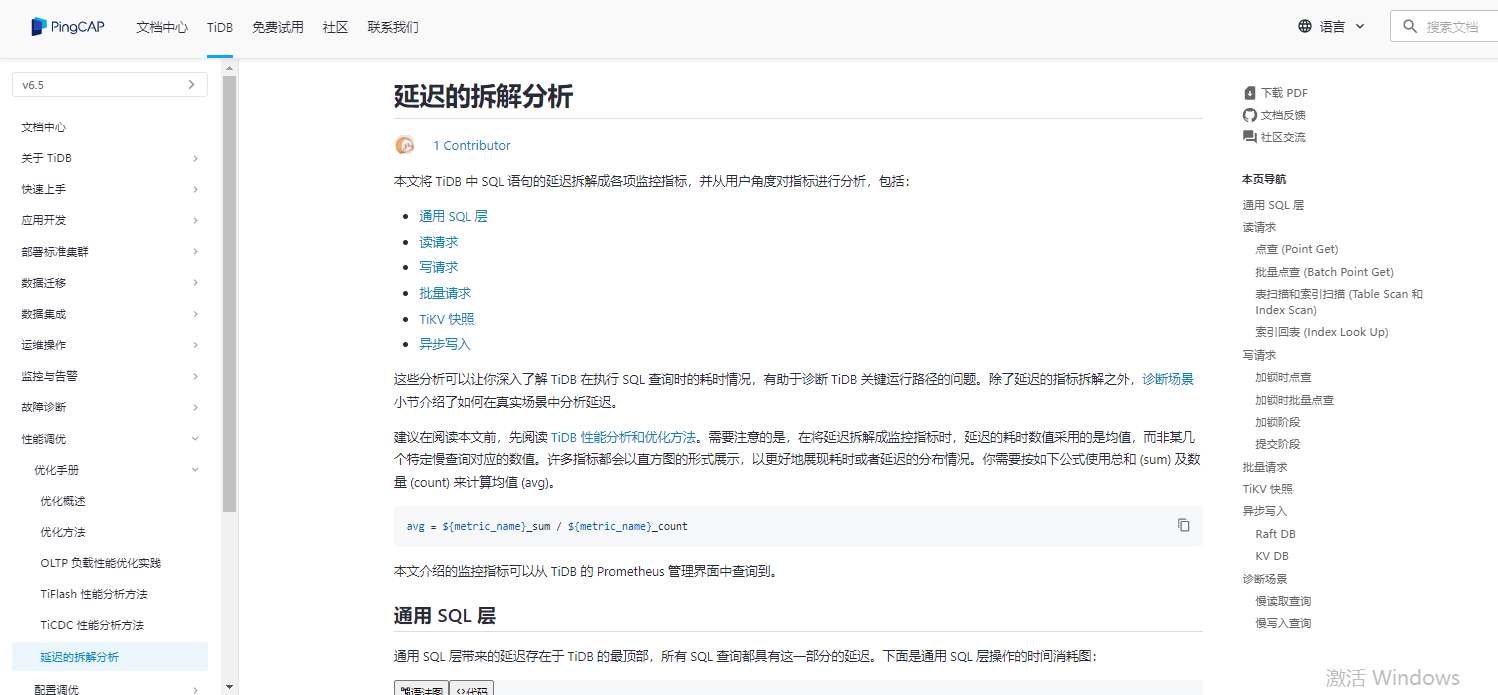1498x695 pixels.
Task: Jump to 提交阶段 section
Action: (x=1277, y=444)
